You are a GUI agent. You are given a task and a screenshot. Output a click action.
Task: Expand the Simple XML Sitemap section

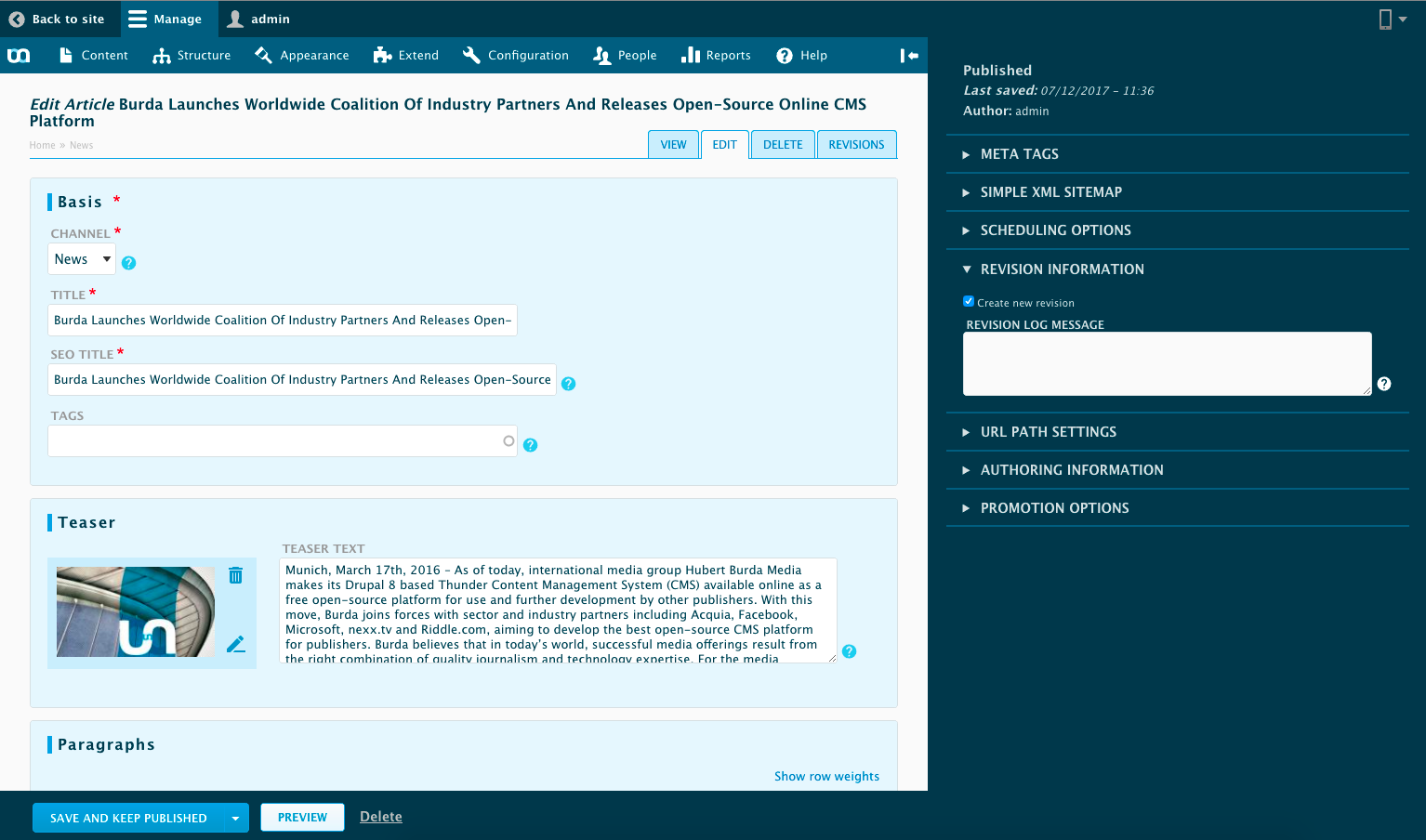click(1178, 192)
